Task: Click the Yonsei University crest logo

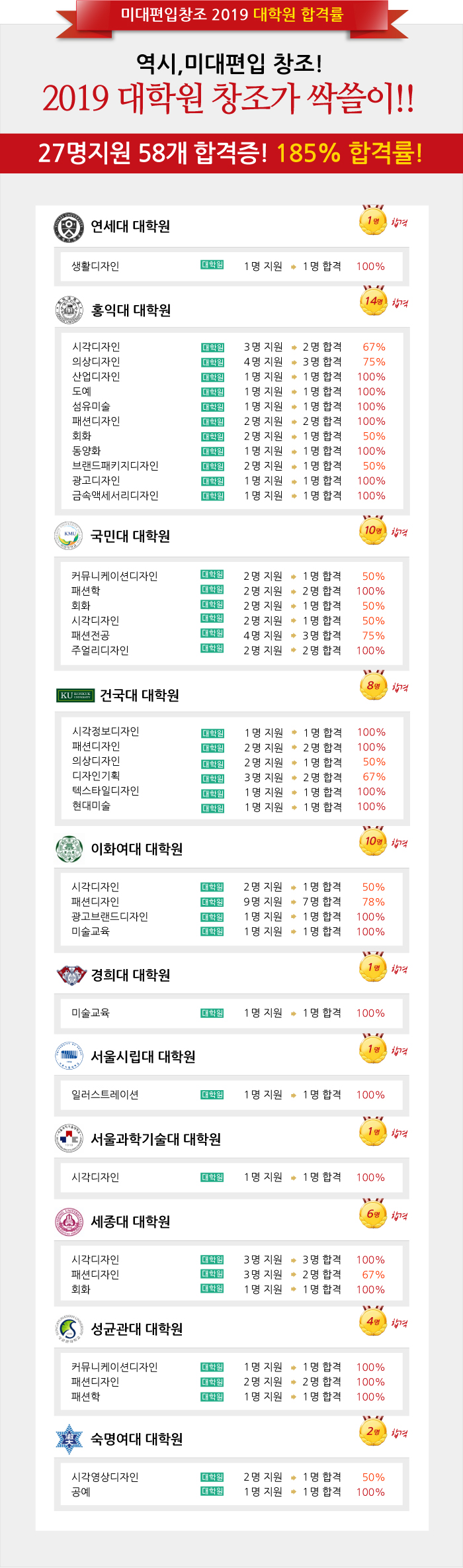Action: [x=69, y=227]
